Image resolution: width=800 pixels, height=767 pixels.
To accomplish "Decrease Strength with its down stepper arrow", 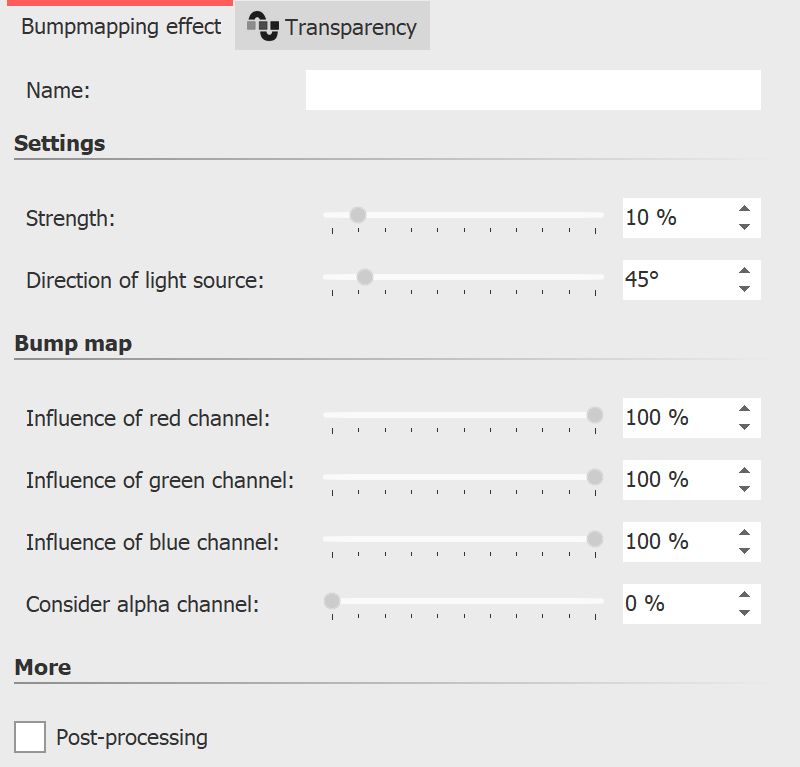I will (745, 226).
